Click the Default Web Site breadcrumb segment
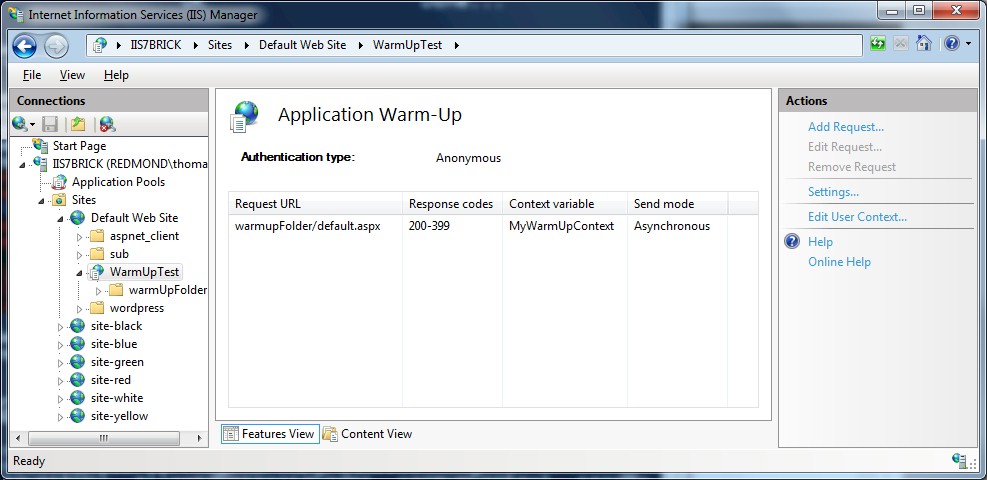This screenshot has width=987, height=480. click(x=303, y=45)
